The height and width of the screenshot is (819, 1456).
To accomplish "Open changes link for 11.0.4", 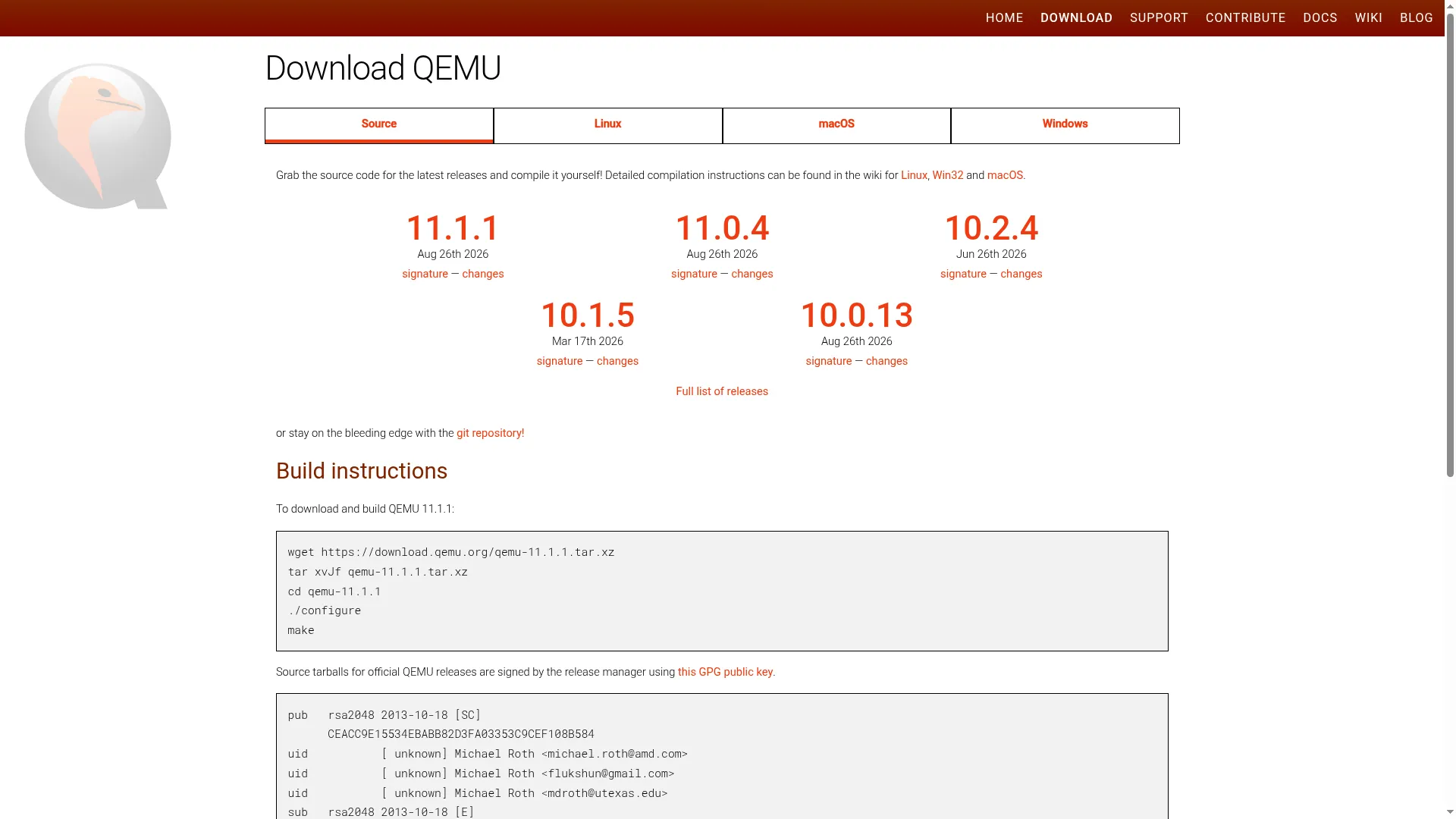I will [x=752, y=274].
